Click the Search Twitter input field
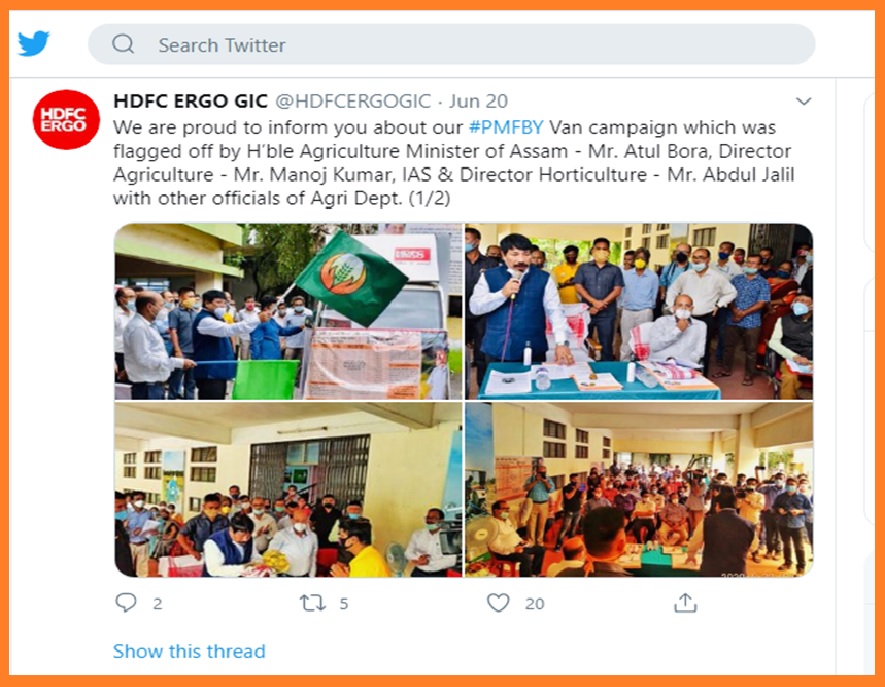 [452, 44]
